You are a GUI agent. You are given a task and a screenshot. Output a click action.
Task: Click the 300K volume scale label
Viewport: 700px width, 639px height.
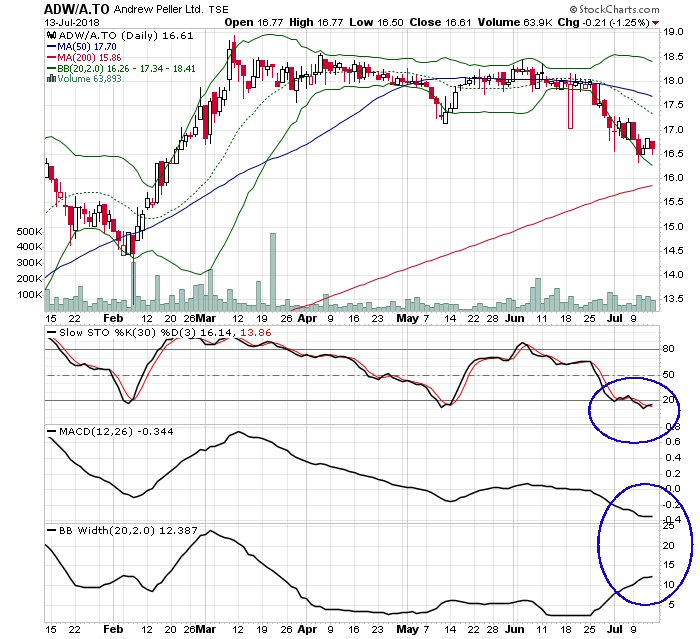(29, 263)
